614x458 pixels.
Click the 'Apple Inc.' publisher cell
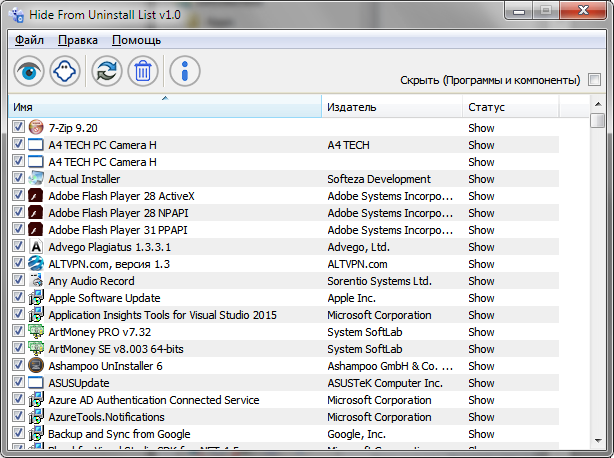352,298
